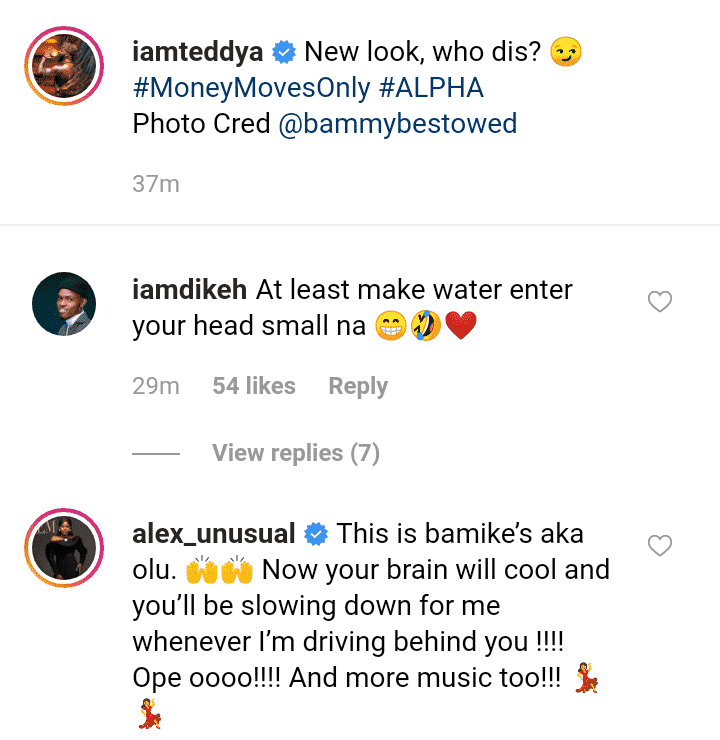Go to the alex_unusual username
Viewport: 720px width, 740px height.
[214, 535]
